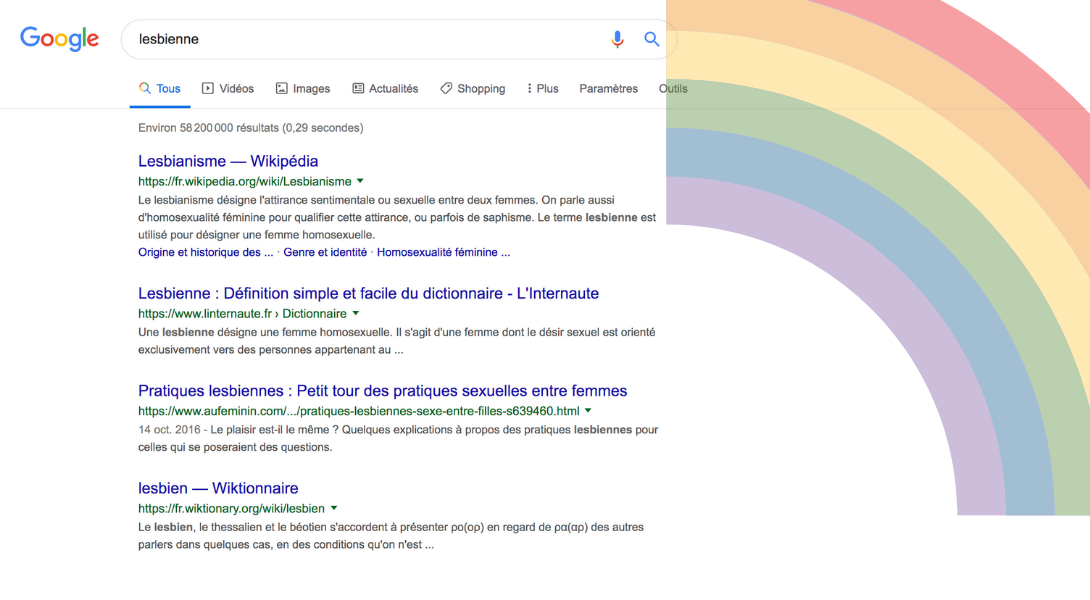
Task: Open 'lesbien — Wiktionnaire' result
Action: 218,487
